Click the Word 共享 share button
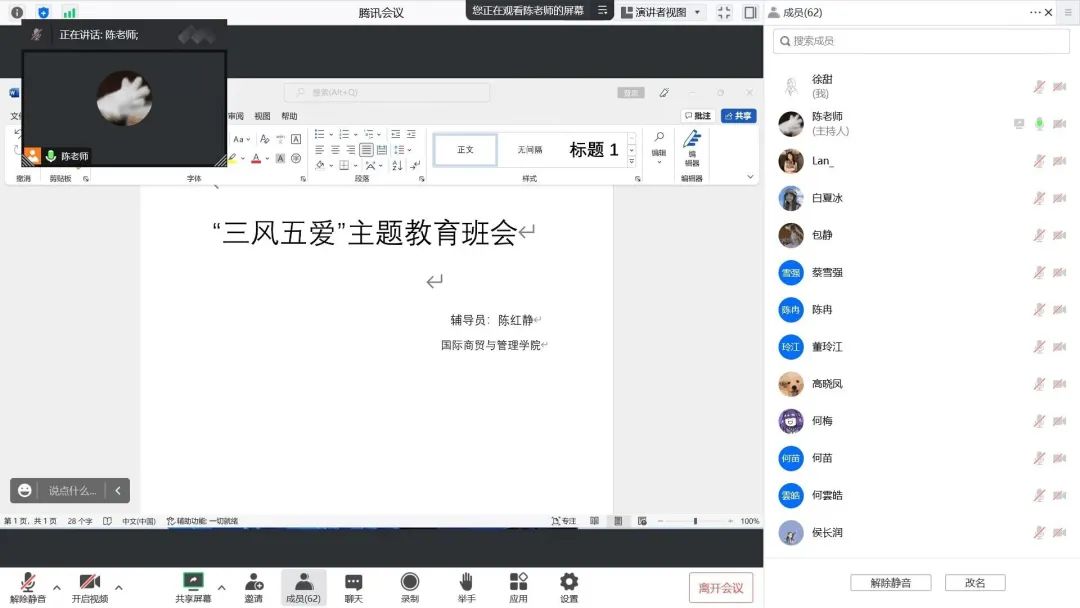This screenshot has width=1080, height=608. pyautogui.click(x=738, y=116)
